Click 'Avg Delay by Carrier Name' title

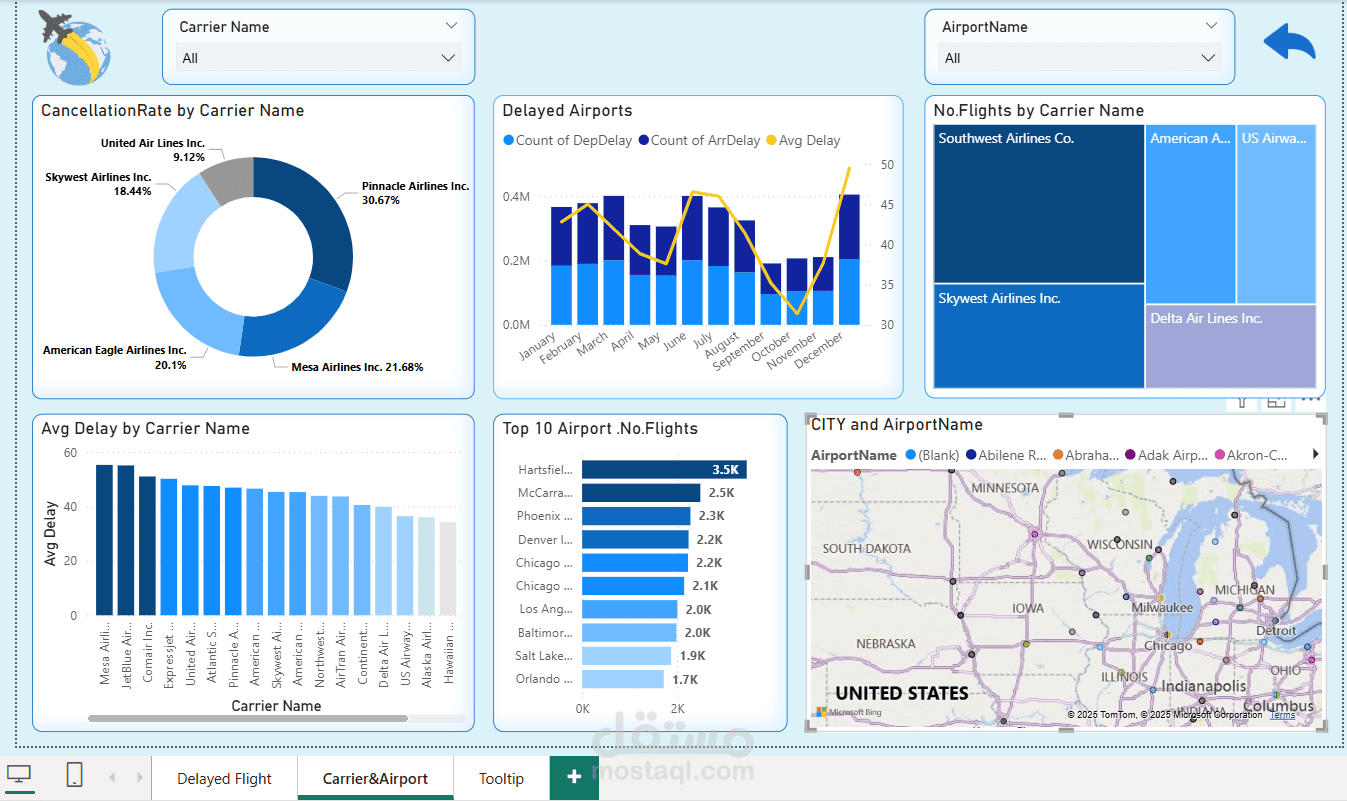(145, 429)
